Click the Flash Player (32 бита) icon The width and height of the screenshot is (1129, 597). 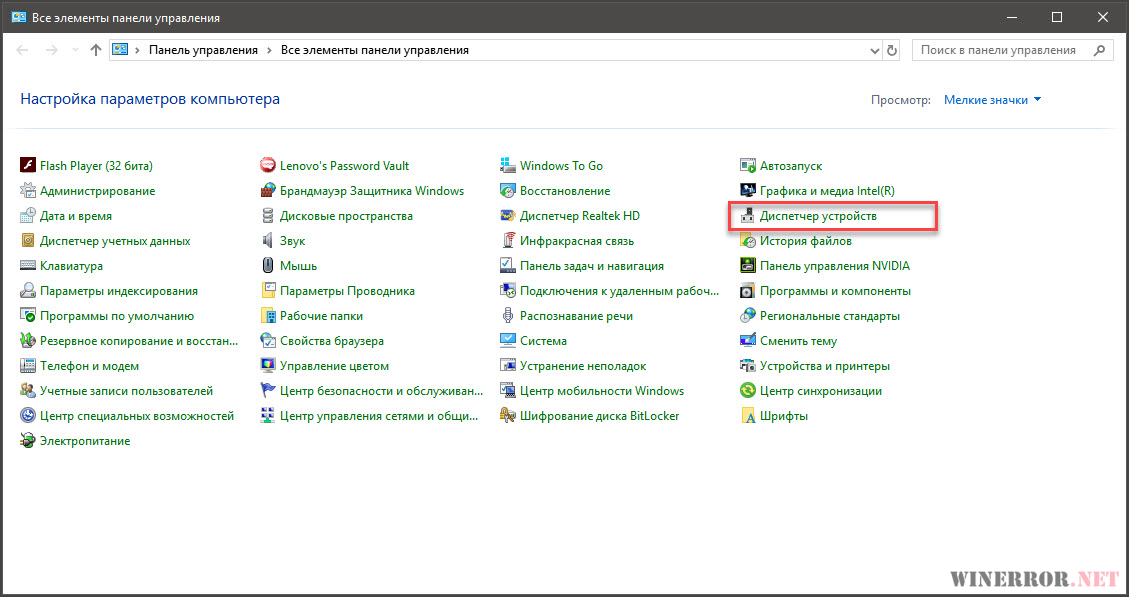coord(28,166)
